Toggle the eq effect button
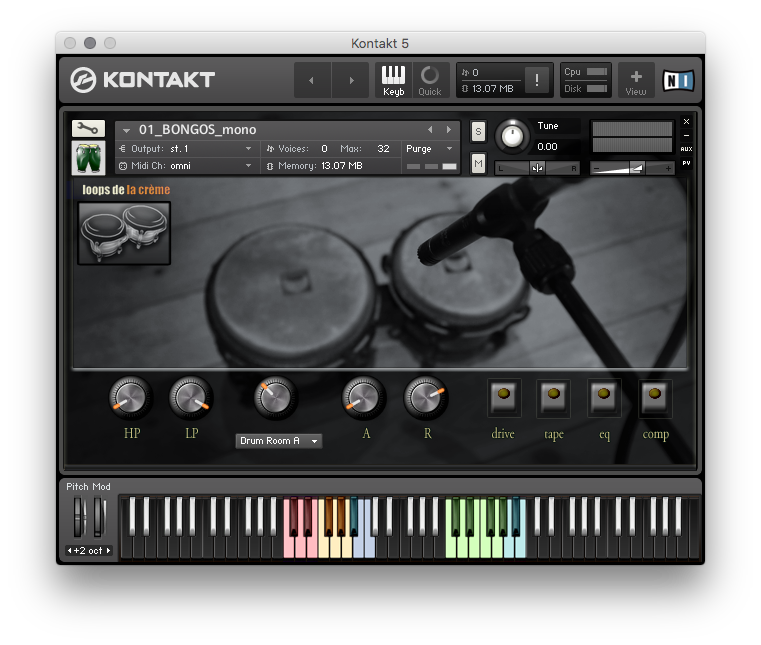The height and width of the screenshot is (645, 761). (x=604, y=397)
